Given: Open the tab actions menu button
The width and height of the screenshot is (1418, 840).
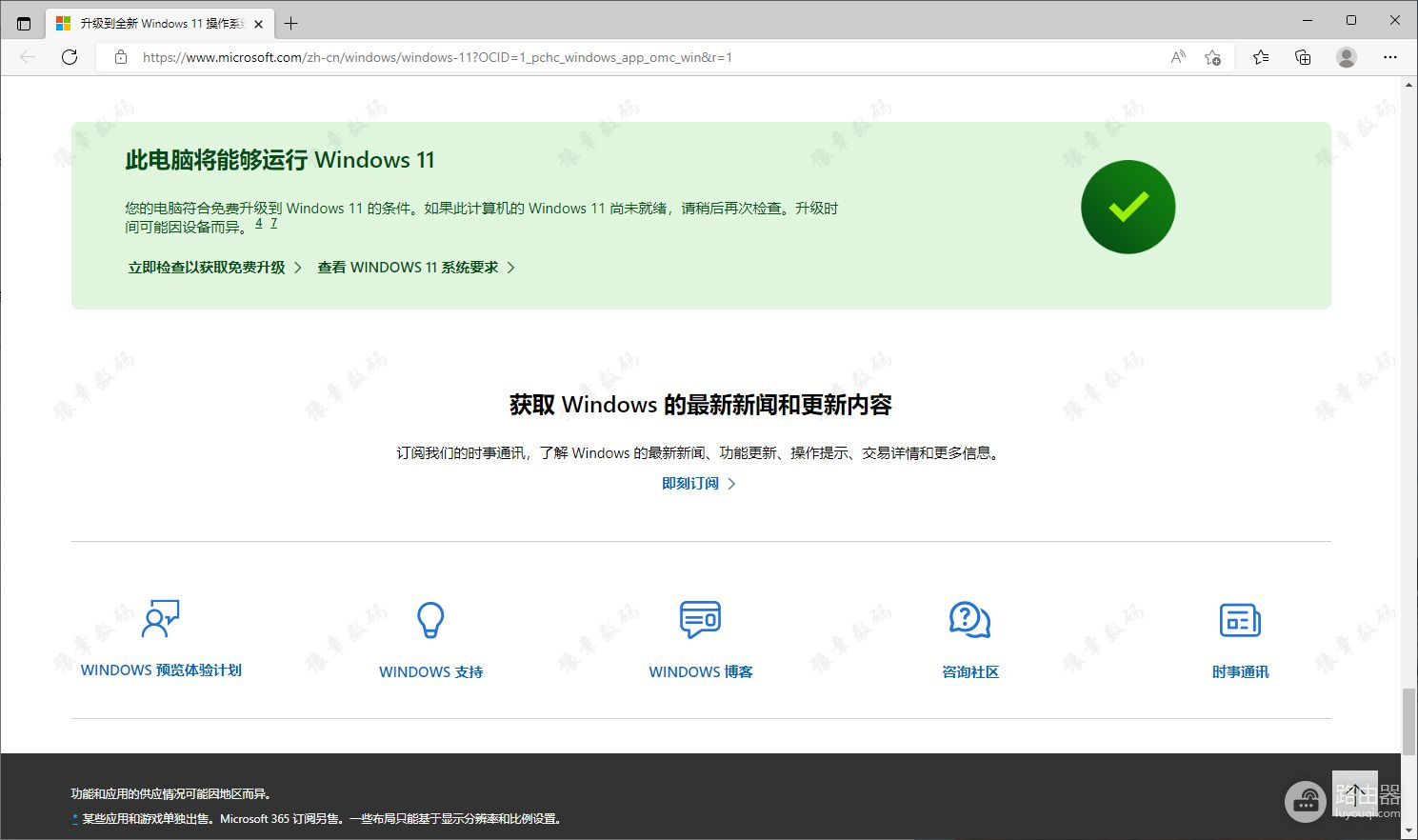Looking at the screenshot, I should coord(24,24).
